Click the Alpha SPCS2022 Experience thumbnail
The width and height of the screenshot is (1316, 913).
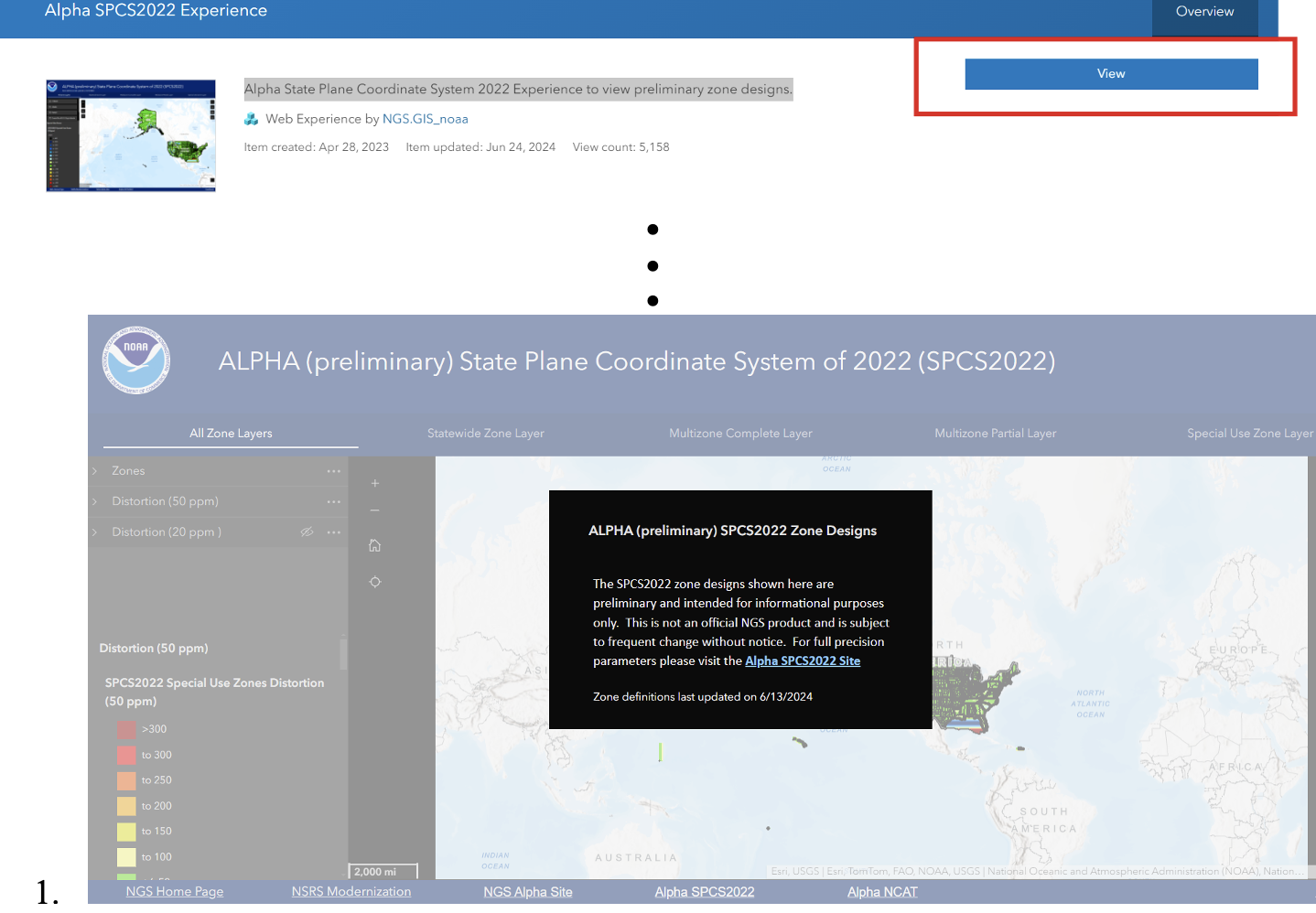[x=131, y=135]
